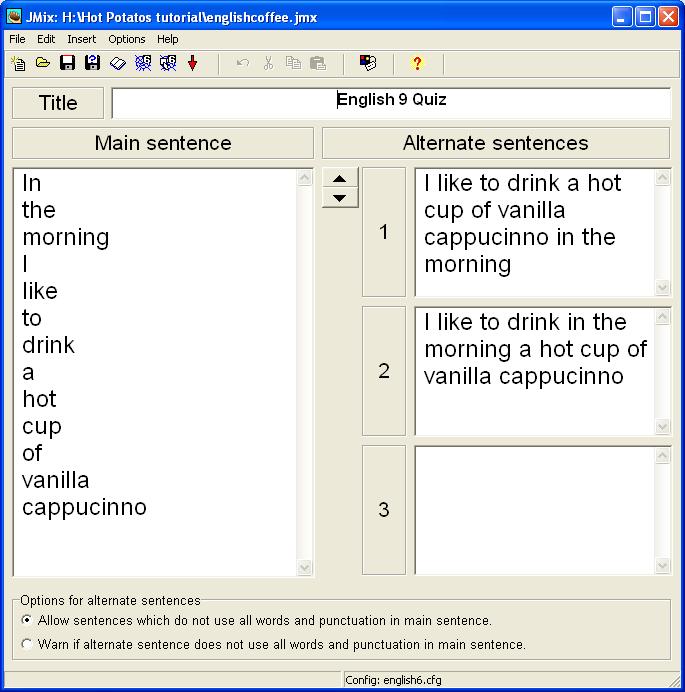This screenshot has width=685, height=692.
Task: Click the Cut scissors icon
Action: (268, 63)
